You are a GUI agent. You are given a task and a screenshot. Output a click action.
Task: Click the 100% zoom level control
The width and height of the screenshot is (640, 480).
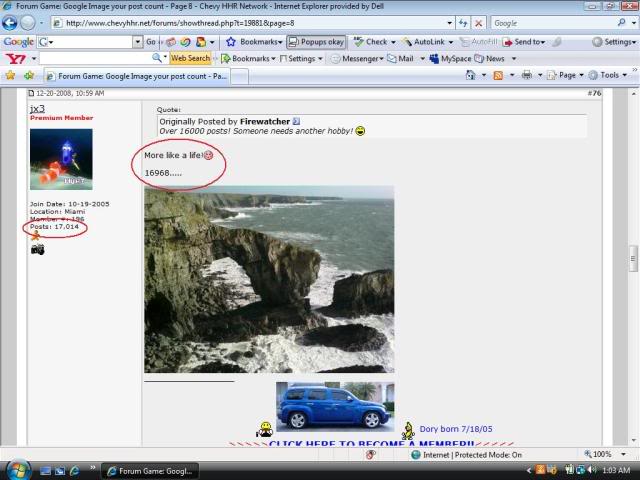[x=598, y=454]
